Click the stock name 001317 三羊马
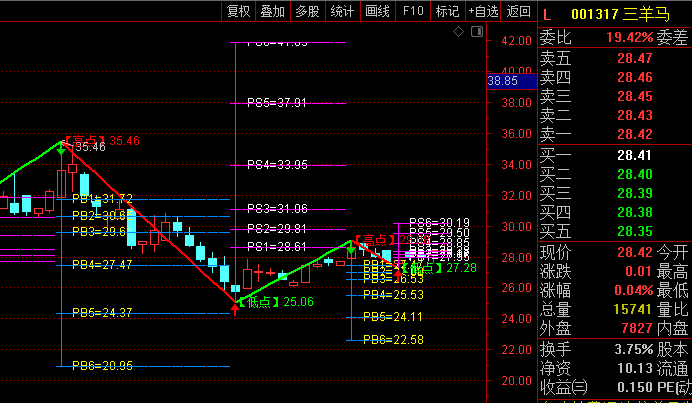The height and width of the screenshot is (403, 692). (620, 15)
